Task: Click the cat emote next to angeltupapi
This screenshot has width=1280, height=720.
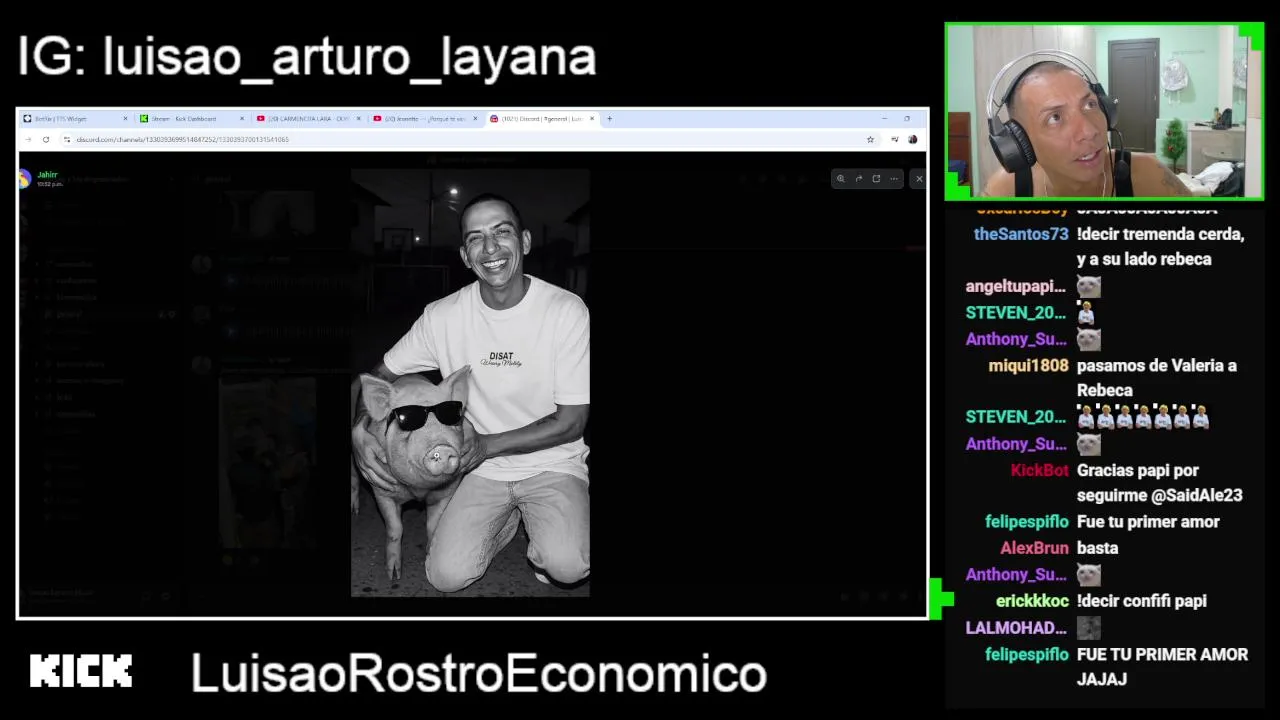Action: pyautogui.click(x=1088, y=287)
